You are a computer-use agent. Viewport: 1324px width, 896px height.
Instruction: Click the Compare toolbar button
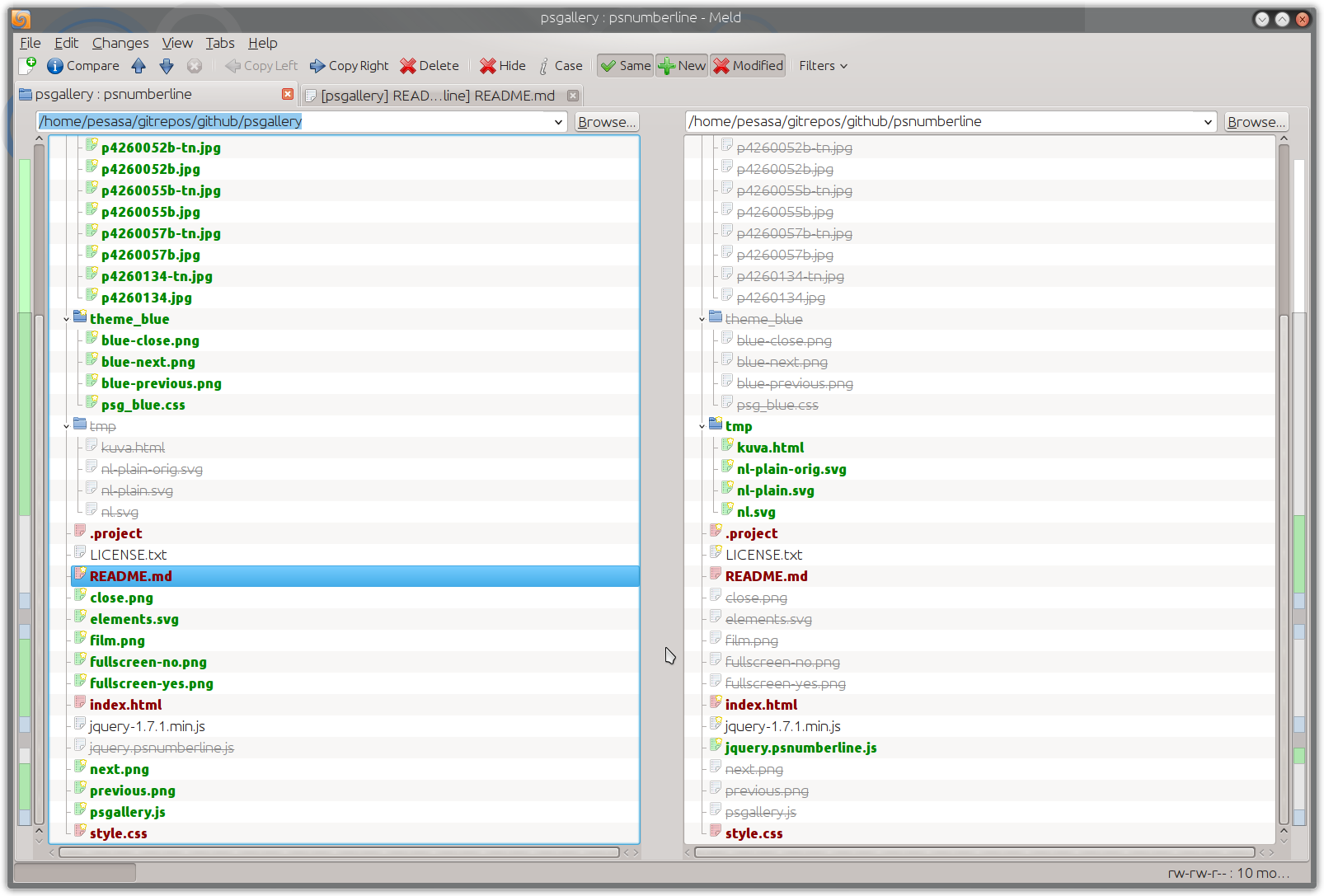83,66
